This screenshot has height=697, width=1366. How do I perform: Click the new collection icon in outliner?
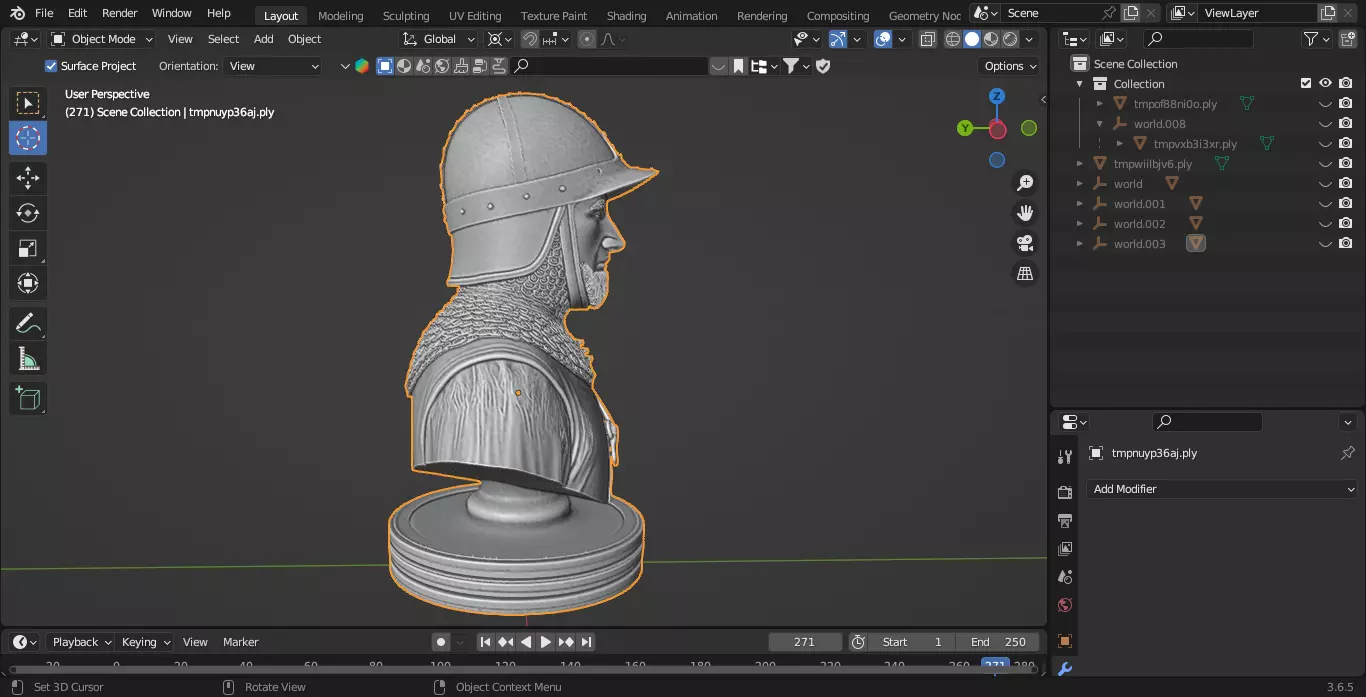(1346, 39)
